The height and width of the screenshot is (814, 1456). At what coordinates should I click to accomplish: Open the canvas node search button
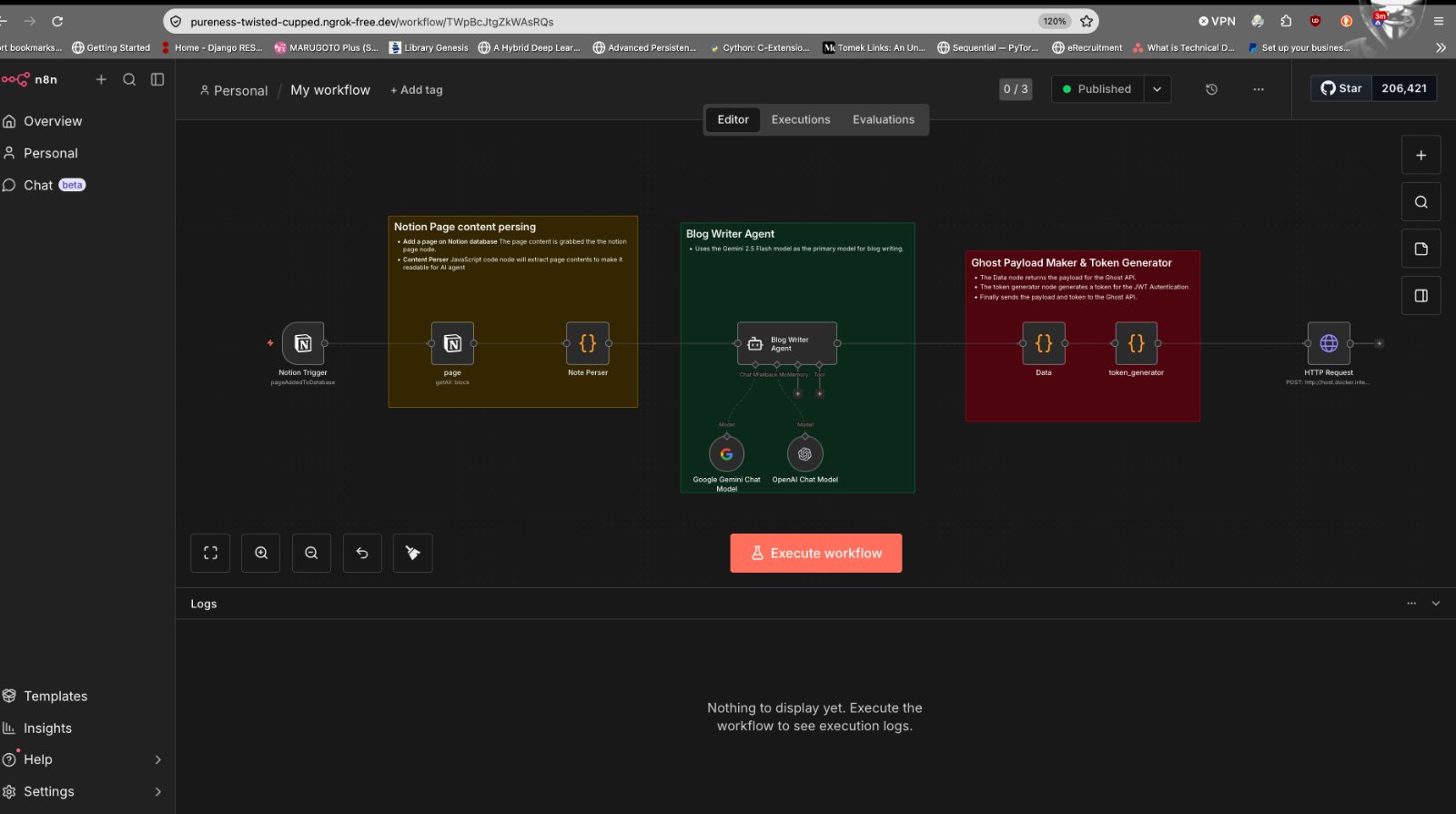coord(1421,202)
